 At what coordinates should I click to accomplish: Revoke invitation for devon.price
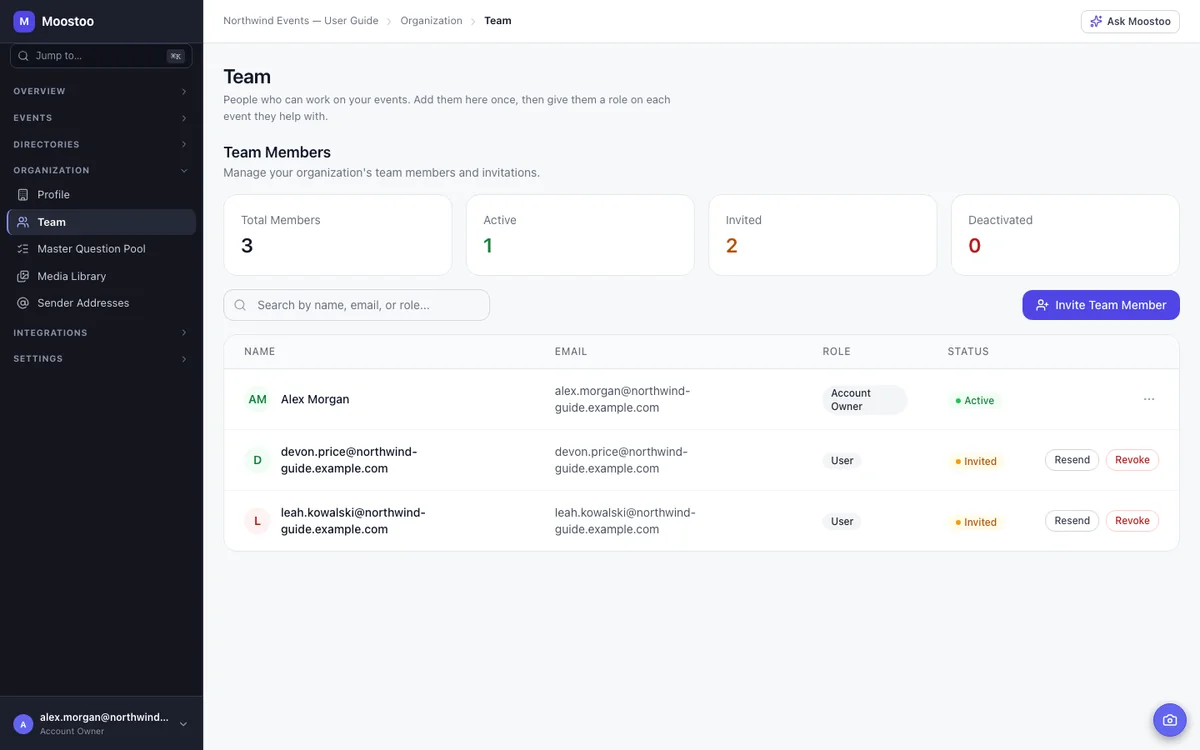pos(1132,460)
